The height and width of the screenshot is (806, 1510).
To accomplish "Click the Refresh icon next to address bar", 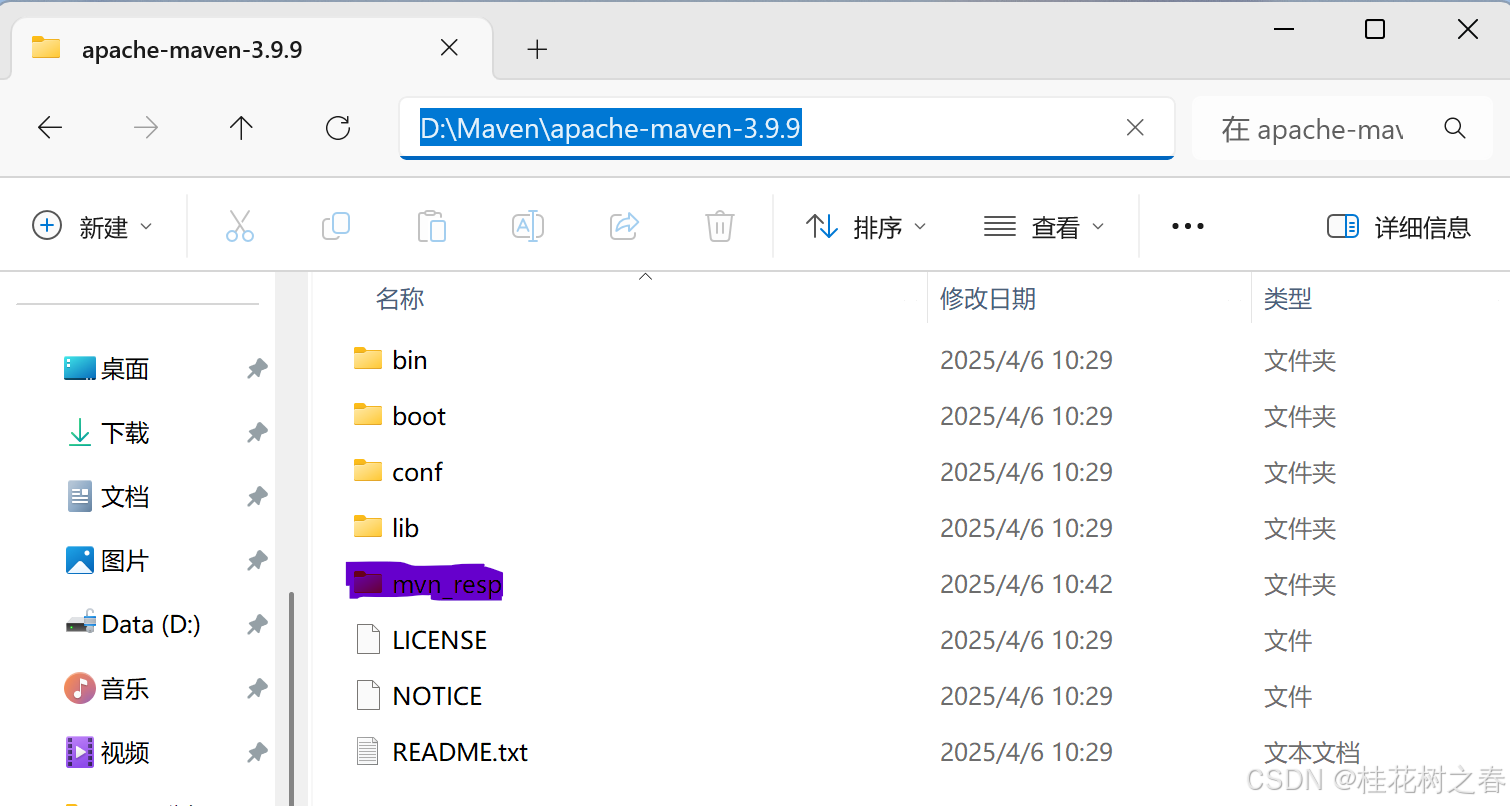I will (x=338, y=127).
